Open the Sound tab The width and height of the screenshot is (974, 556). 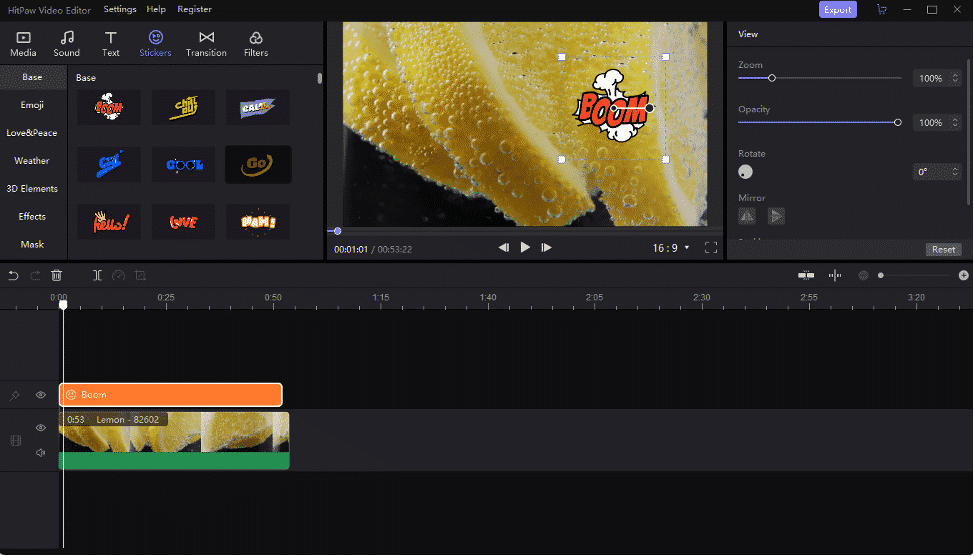click(x=66, y=44)
